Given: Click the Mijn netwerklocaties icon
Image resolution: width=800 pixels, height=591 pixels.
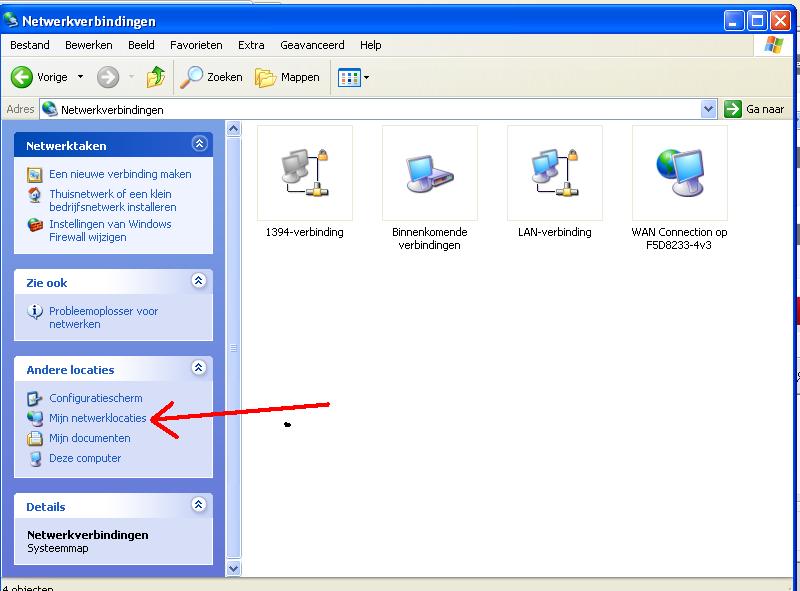Looking at the screenshot, I should point(35,418).
